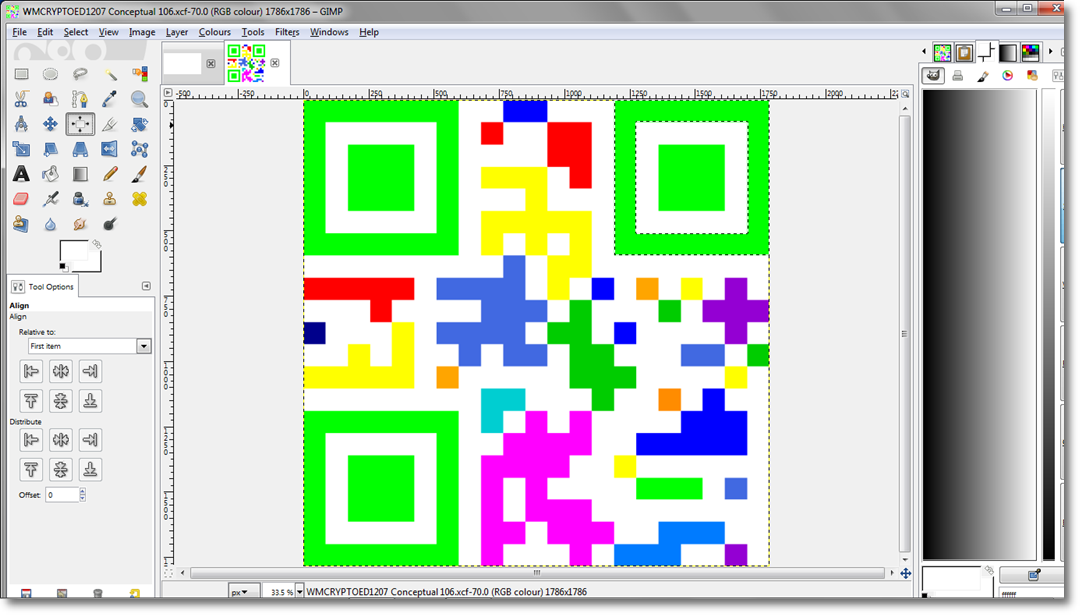The height and width of the screenshot is (615, 1080).
Task: Open the File menu
Action: point(19,32)
